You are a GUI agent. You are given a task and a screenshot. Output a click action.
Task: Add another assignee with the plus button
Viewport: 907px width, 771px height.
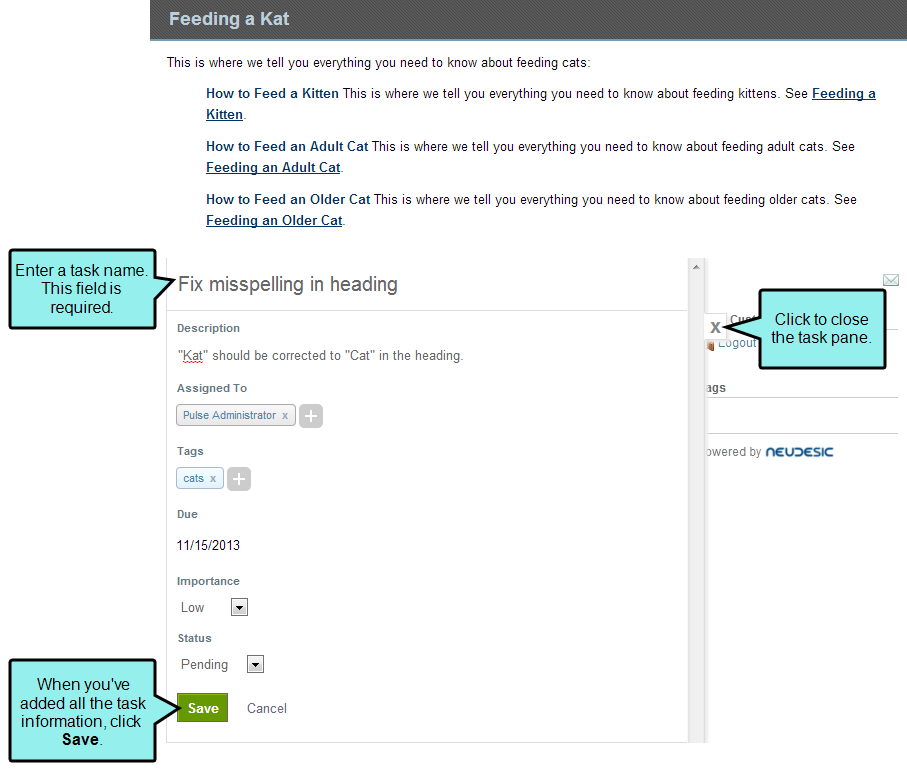[x=311, y=416]
